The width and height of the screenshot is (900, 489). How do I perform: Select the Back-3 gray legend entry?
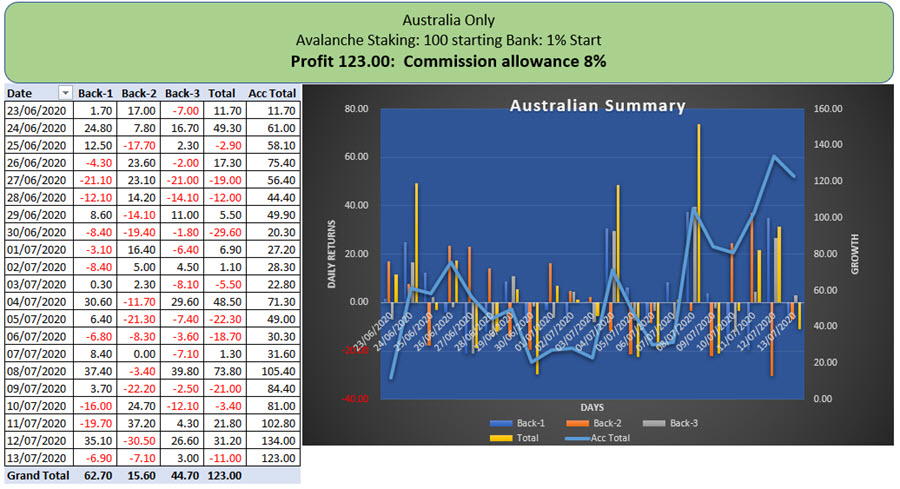[x=680, y=423]
